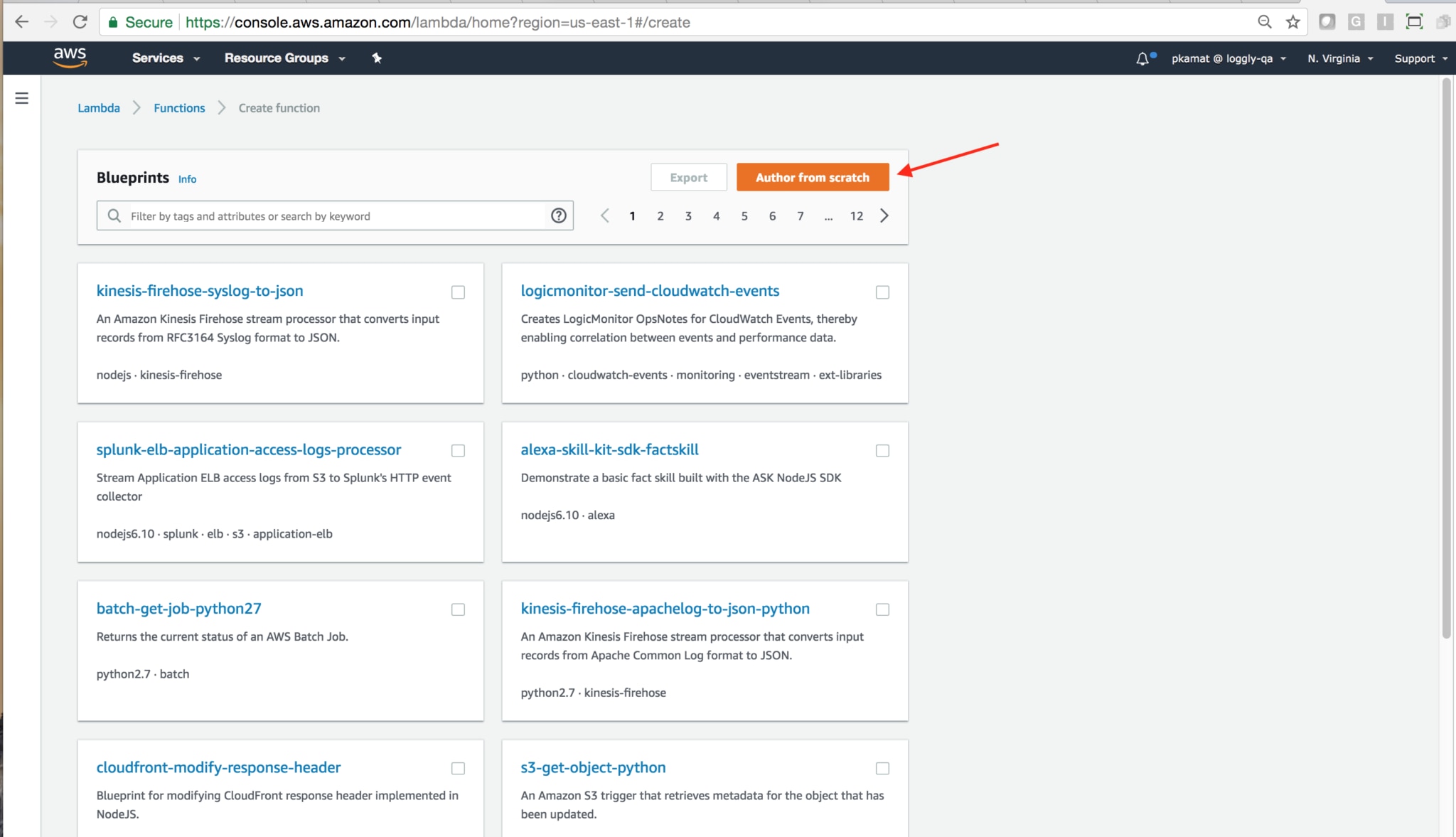Open the Support menu

point(1420,58)
